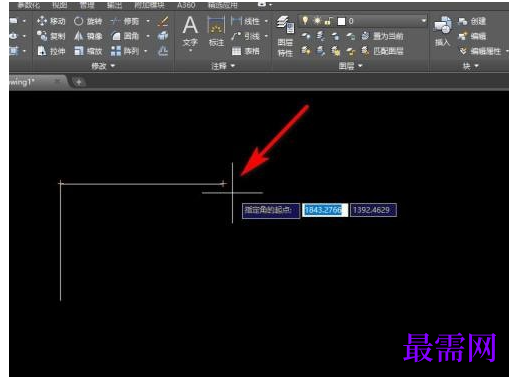Select the 引线 (Leader) tool
The height and width of the screenshot is (379, 515).
(x=245, y=36)
